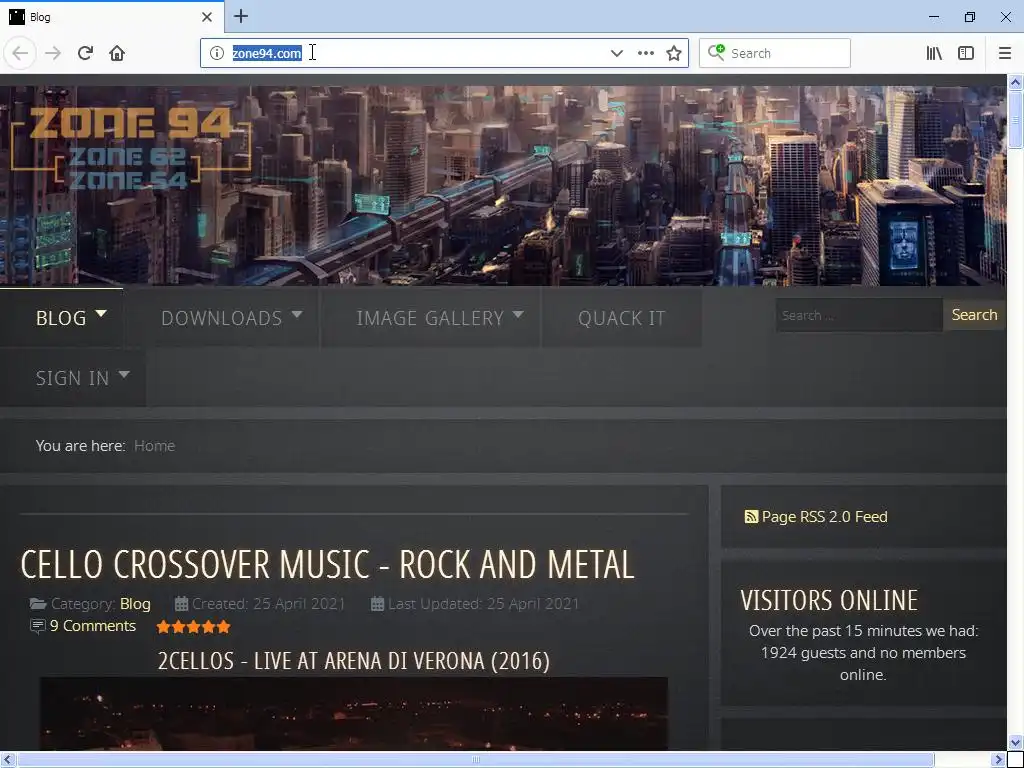Open the Blog category link

135,603
